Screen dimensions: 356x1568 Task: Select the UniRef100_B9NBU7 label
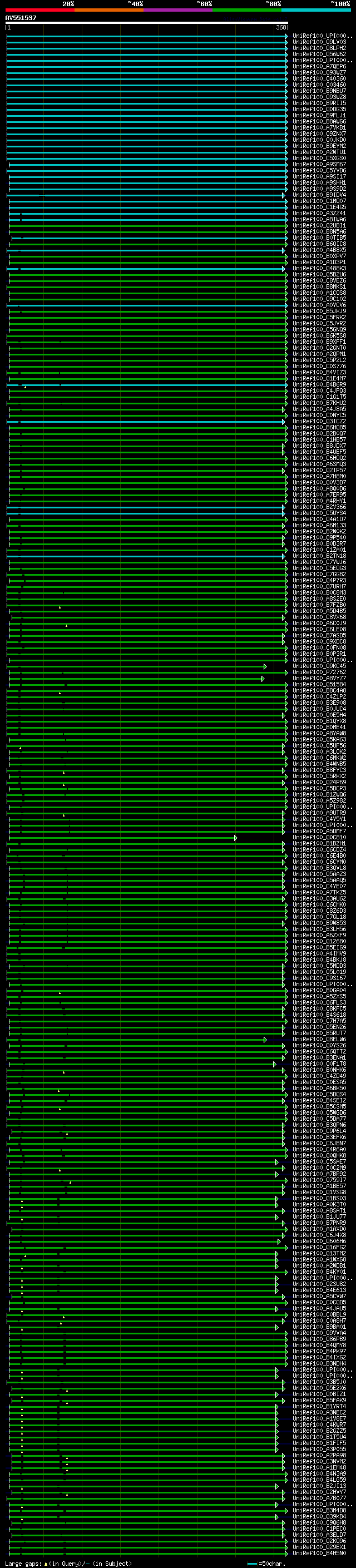tap(319, 91)
